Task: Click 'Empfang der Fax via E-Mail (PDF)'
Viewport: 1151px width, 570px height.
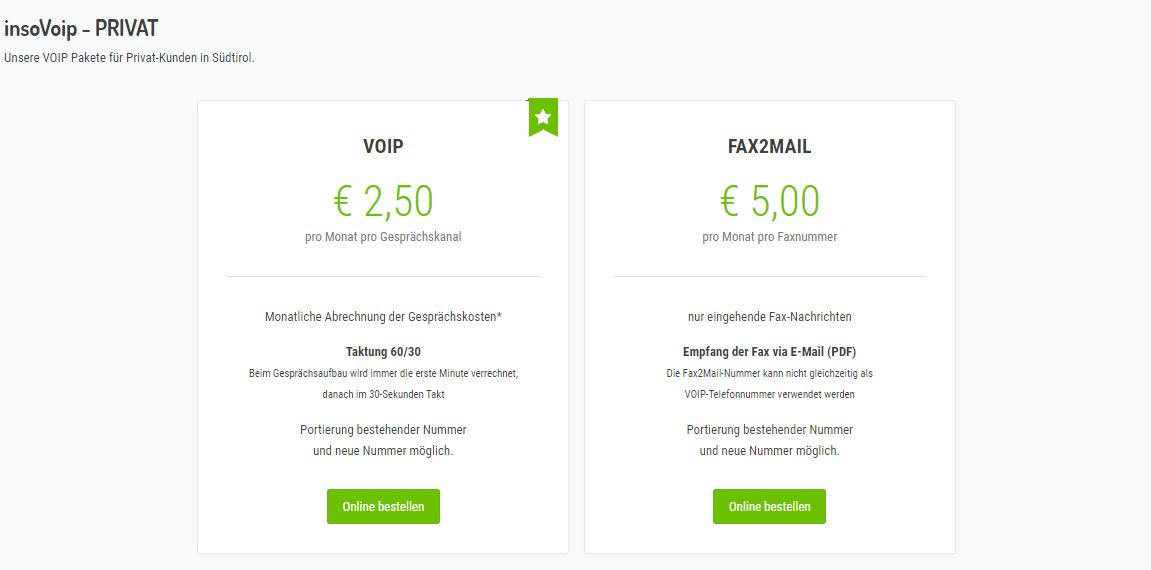Action: tap(769, 352)
